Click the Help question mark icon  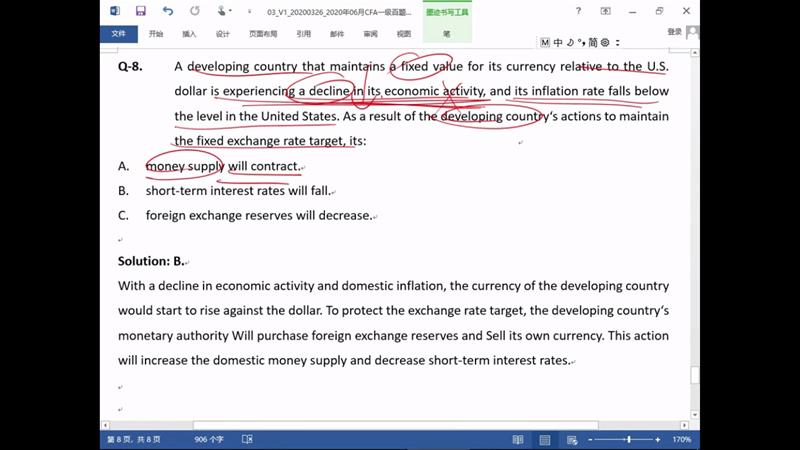[578, 11]
